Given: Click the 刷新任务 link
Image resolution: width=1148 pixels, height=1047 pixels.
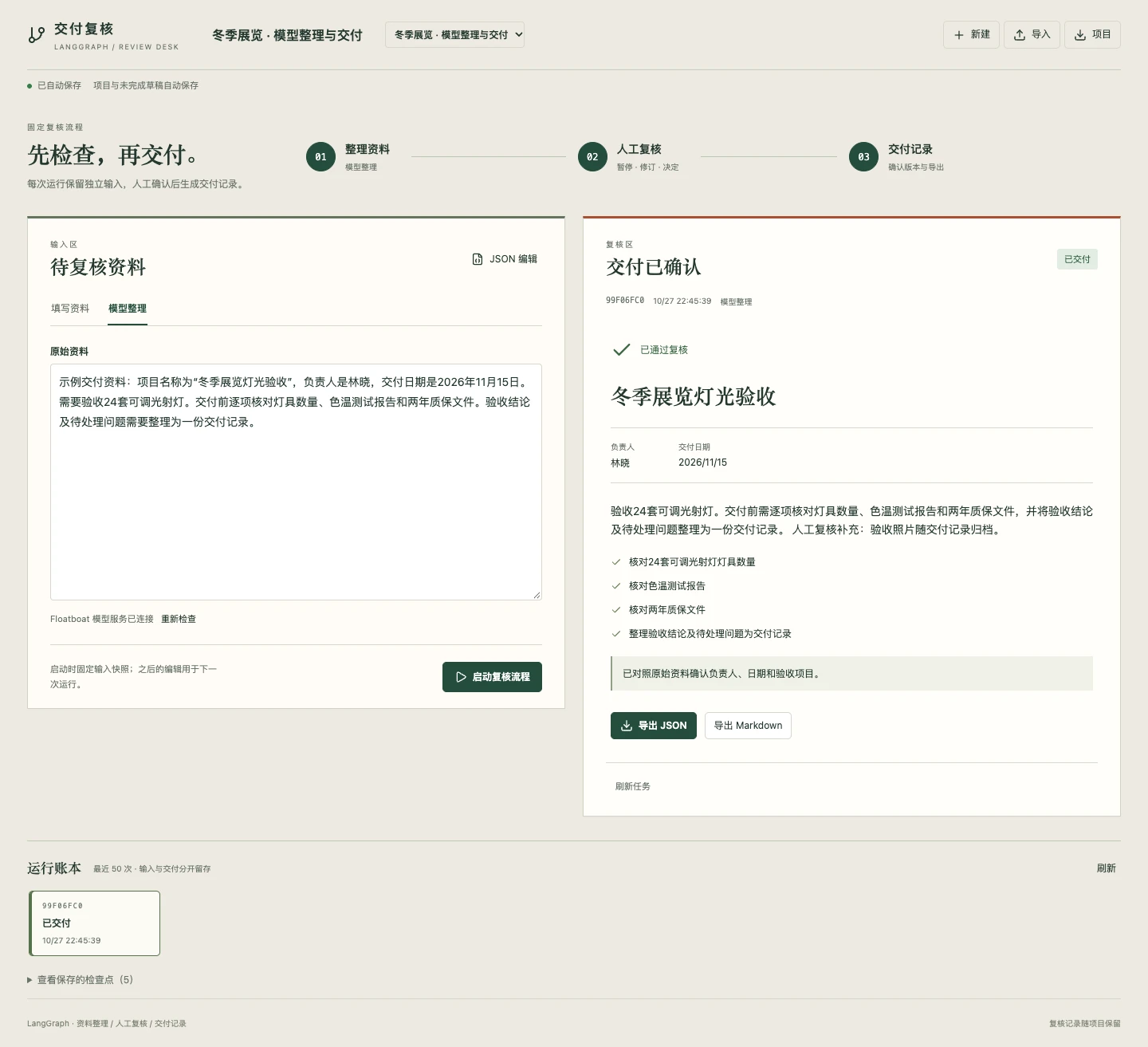Looking at the screenshot, I should click(633, 786).
